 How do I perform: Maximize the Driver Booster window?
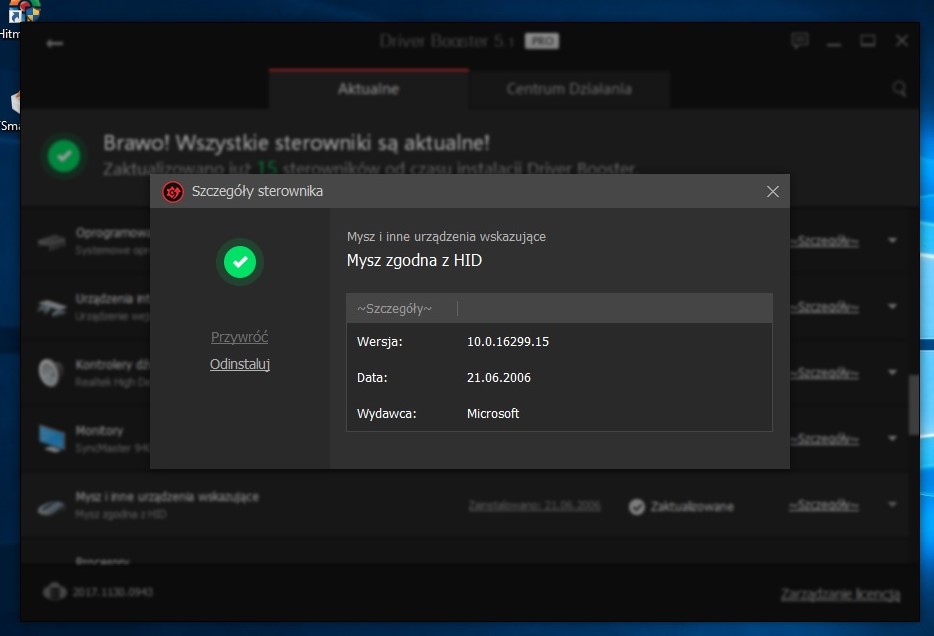(868, 40)
